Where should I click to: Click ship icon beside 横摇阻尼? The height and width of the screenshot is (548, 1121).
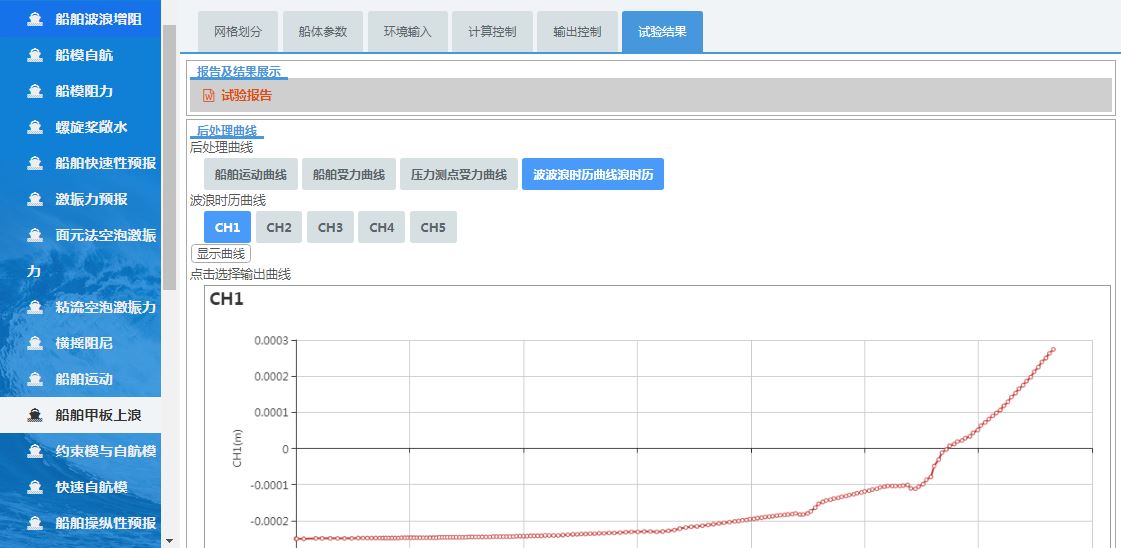(x=35, y=343)
